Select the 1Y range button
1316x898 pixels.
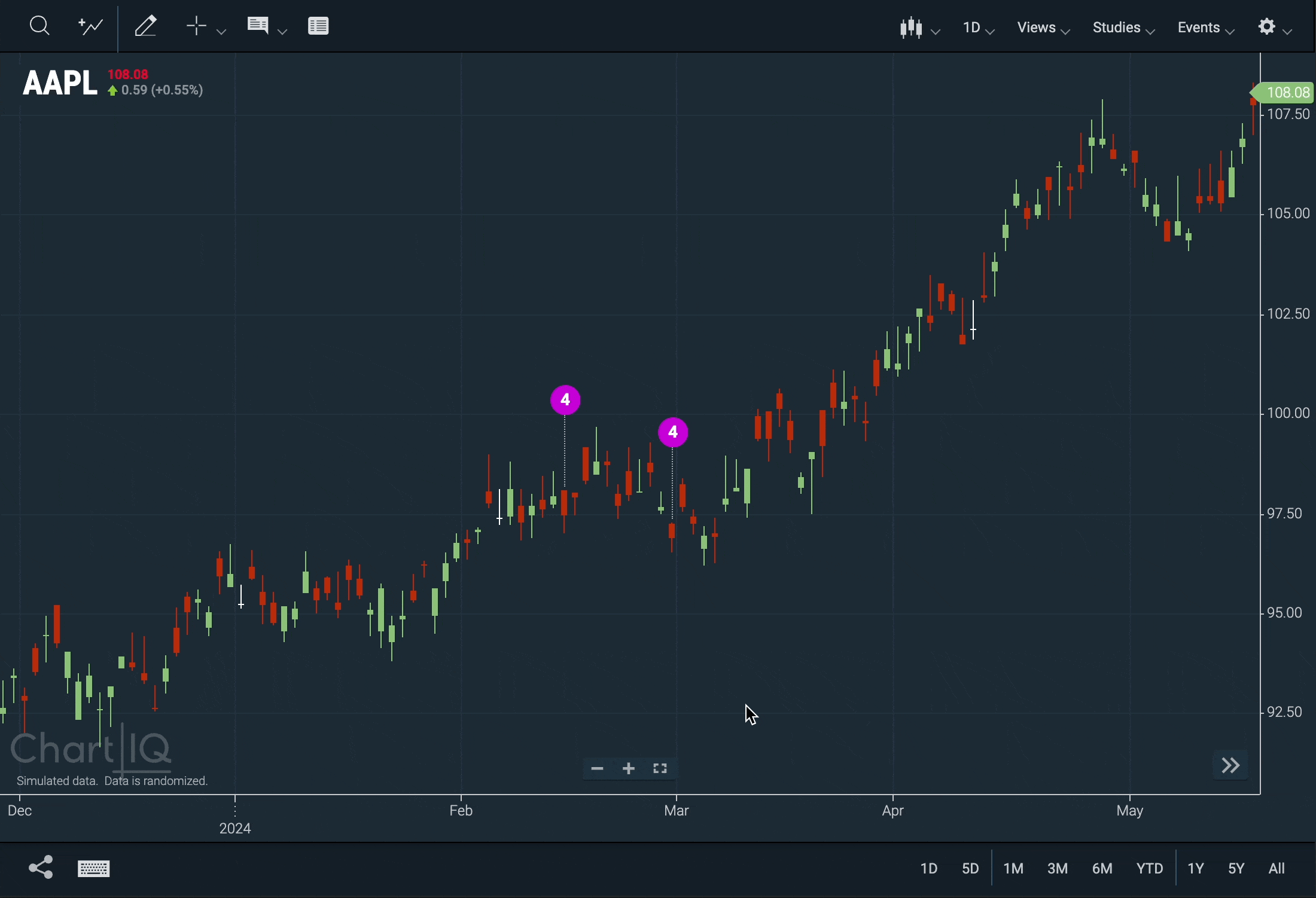[1196, 868]
